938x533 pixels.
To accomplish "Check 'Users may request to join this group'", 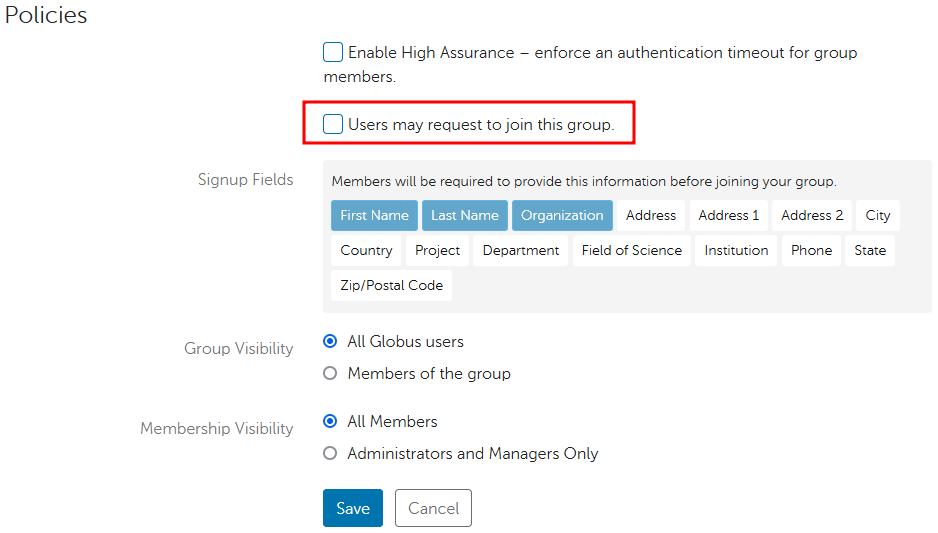I will click(333, 125).
